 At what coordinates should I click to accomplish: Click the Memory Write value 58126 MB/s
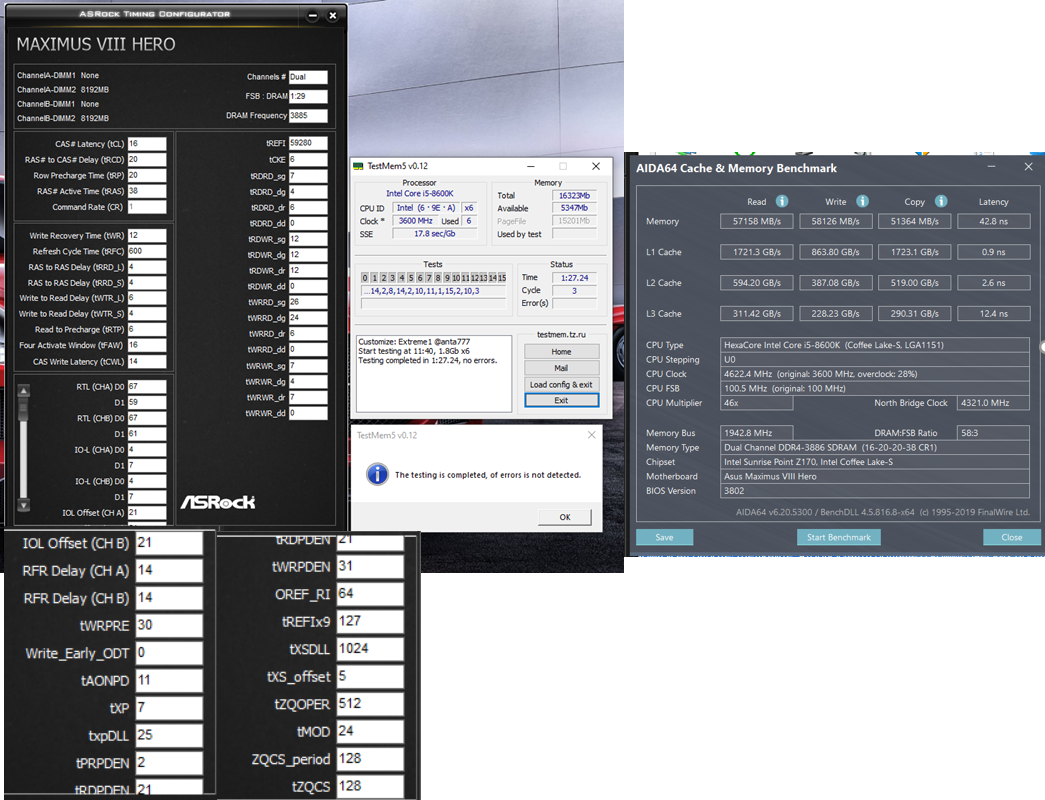(836, 221)
